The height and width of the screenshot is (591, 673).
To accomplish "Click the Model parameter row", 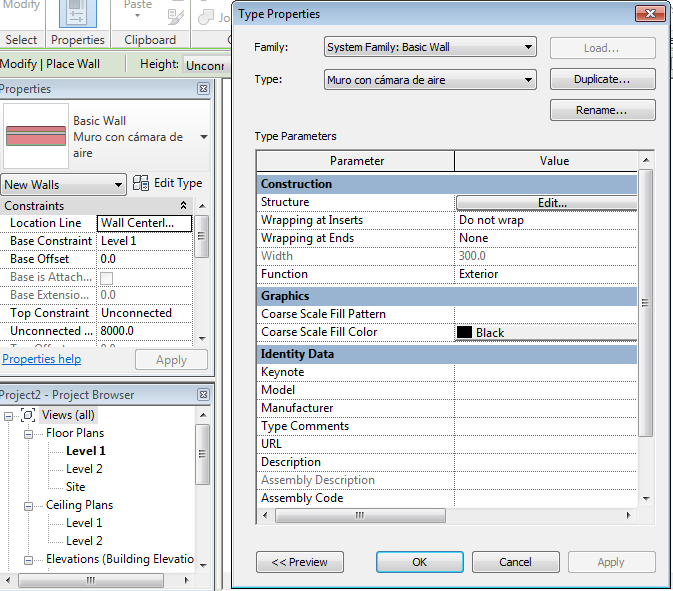I will tap(447, 390).
